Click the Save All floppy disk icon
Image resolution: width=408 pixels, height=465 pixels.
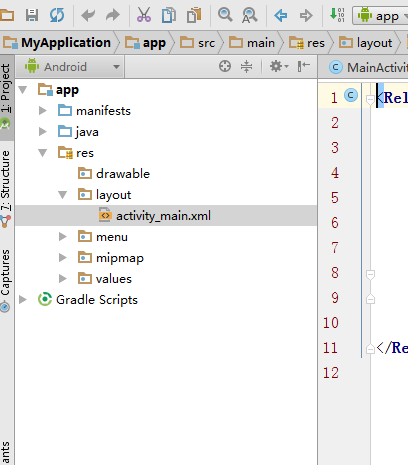pyautogui.click(x=32, y=15)
